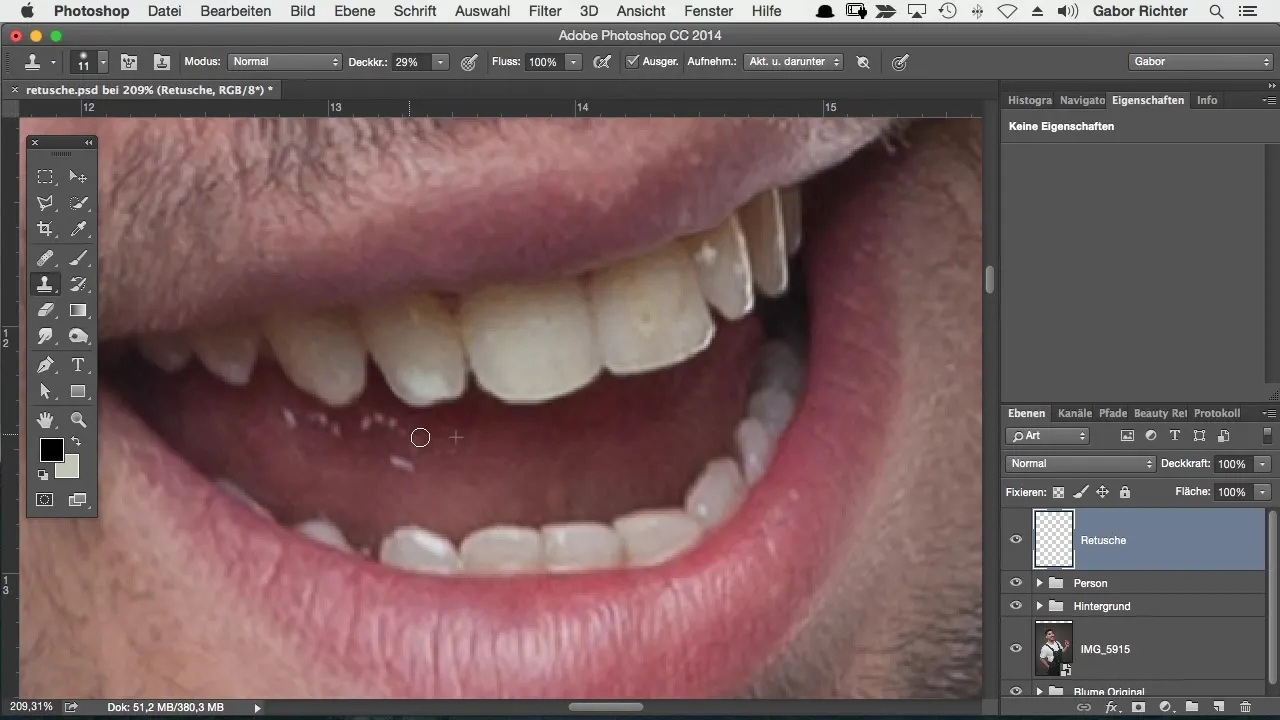Switch to the Kanäle tab
Viewport: 1280px width, 720px height.
(x=1075, y=413)
